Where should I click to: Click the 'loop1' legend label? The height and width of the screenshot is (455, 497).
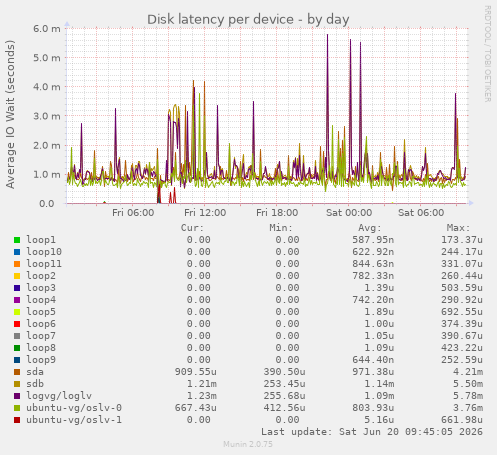41,240
